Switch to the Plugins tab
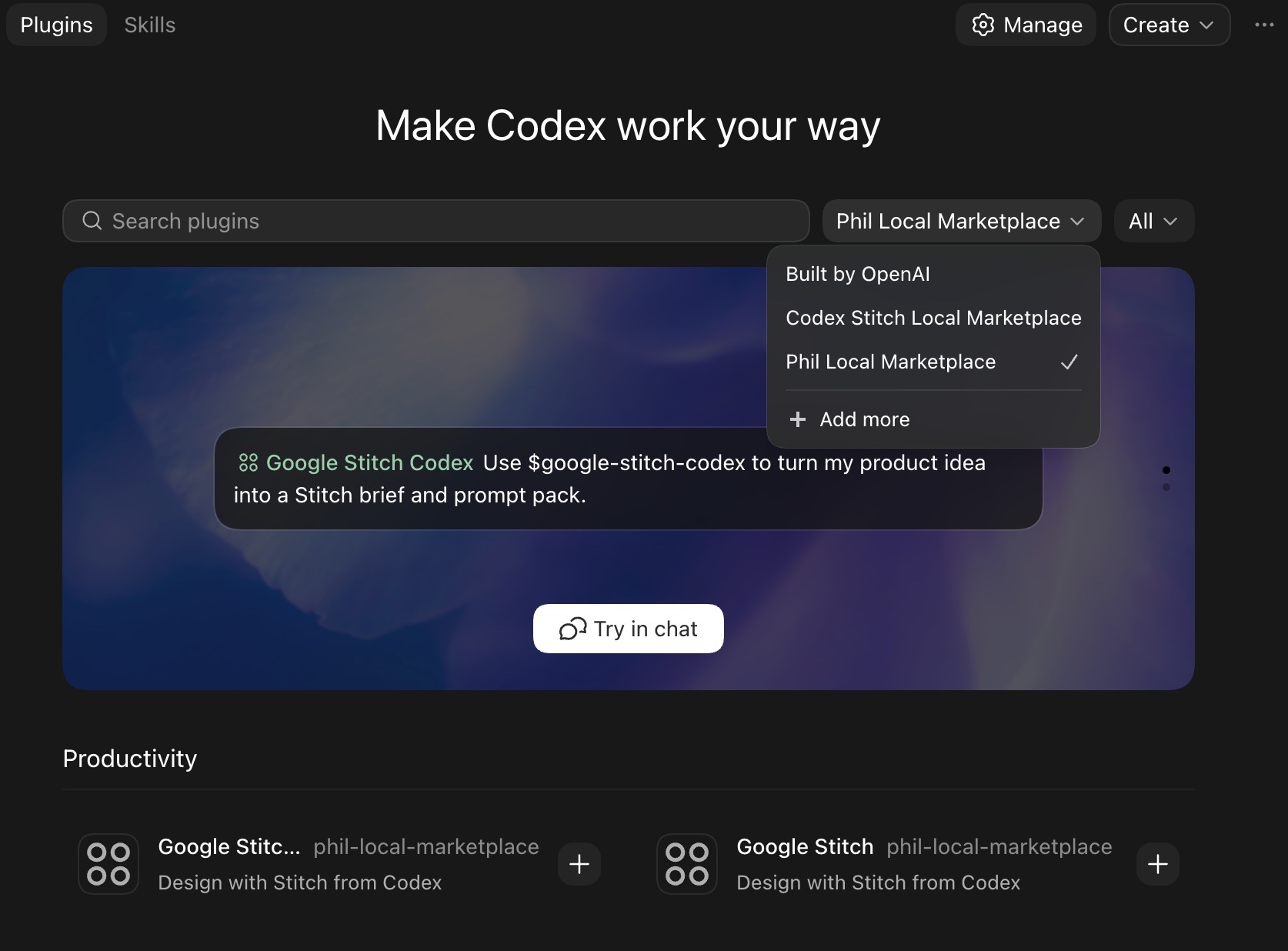 (56, 25)
